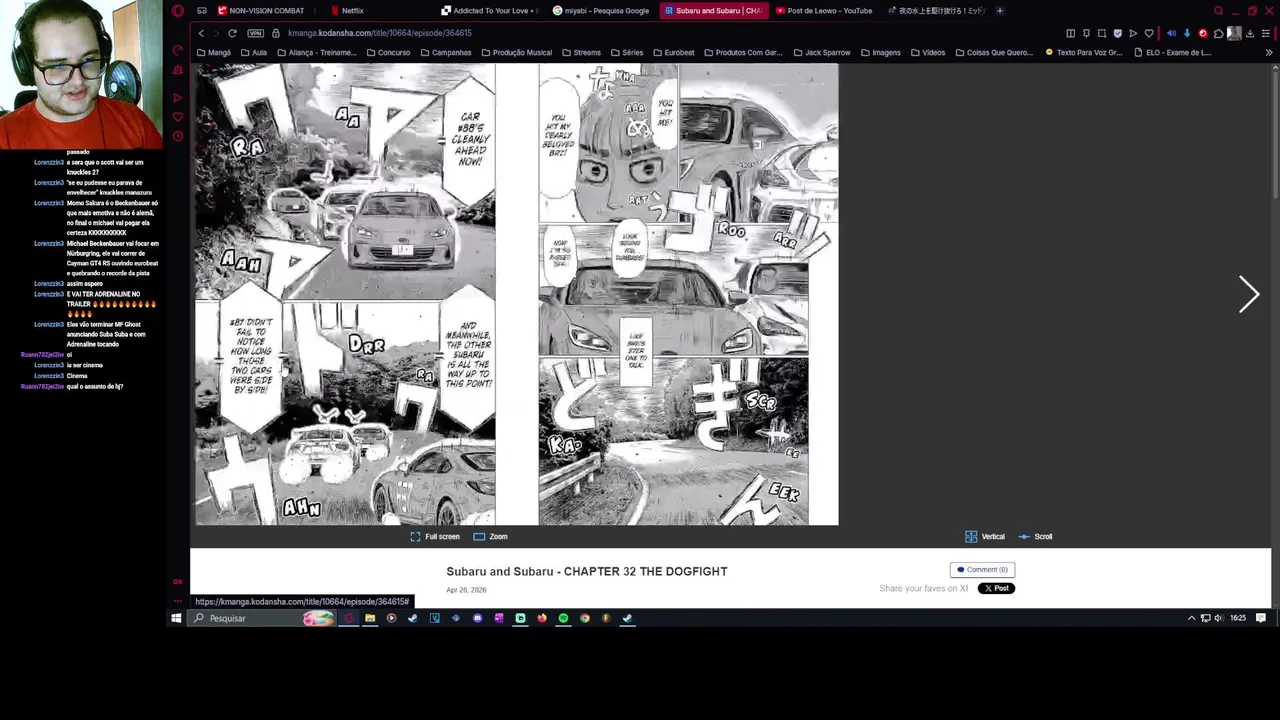Open split screen view icon in toolbar
1280x720 pixels.
[x=1070, y=33]
